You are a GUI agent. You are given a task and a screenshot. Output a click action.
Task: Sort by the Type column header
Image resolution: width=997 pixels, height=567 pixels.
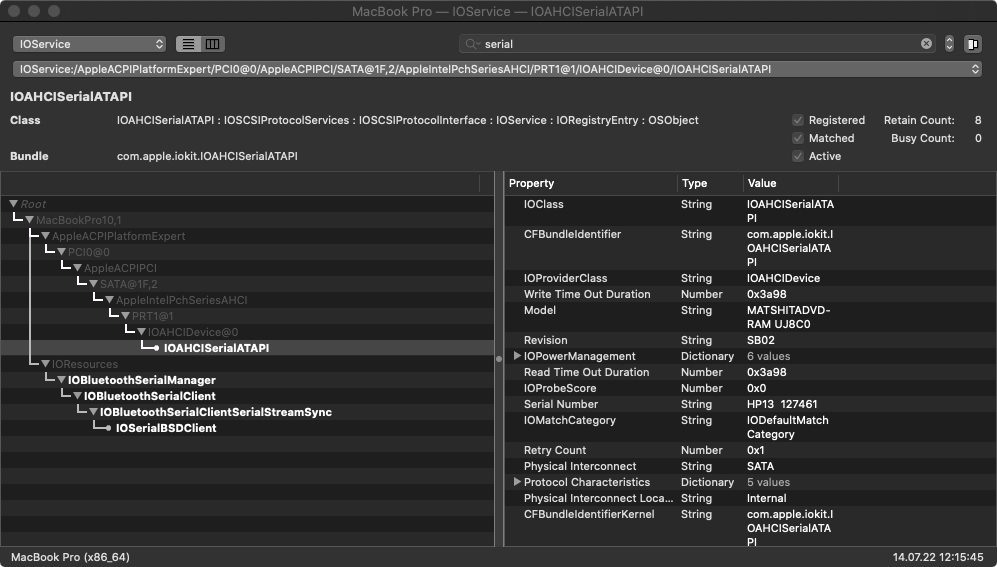pyautogui.click(x=710, y=183)
